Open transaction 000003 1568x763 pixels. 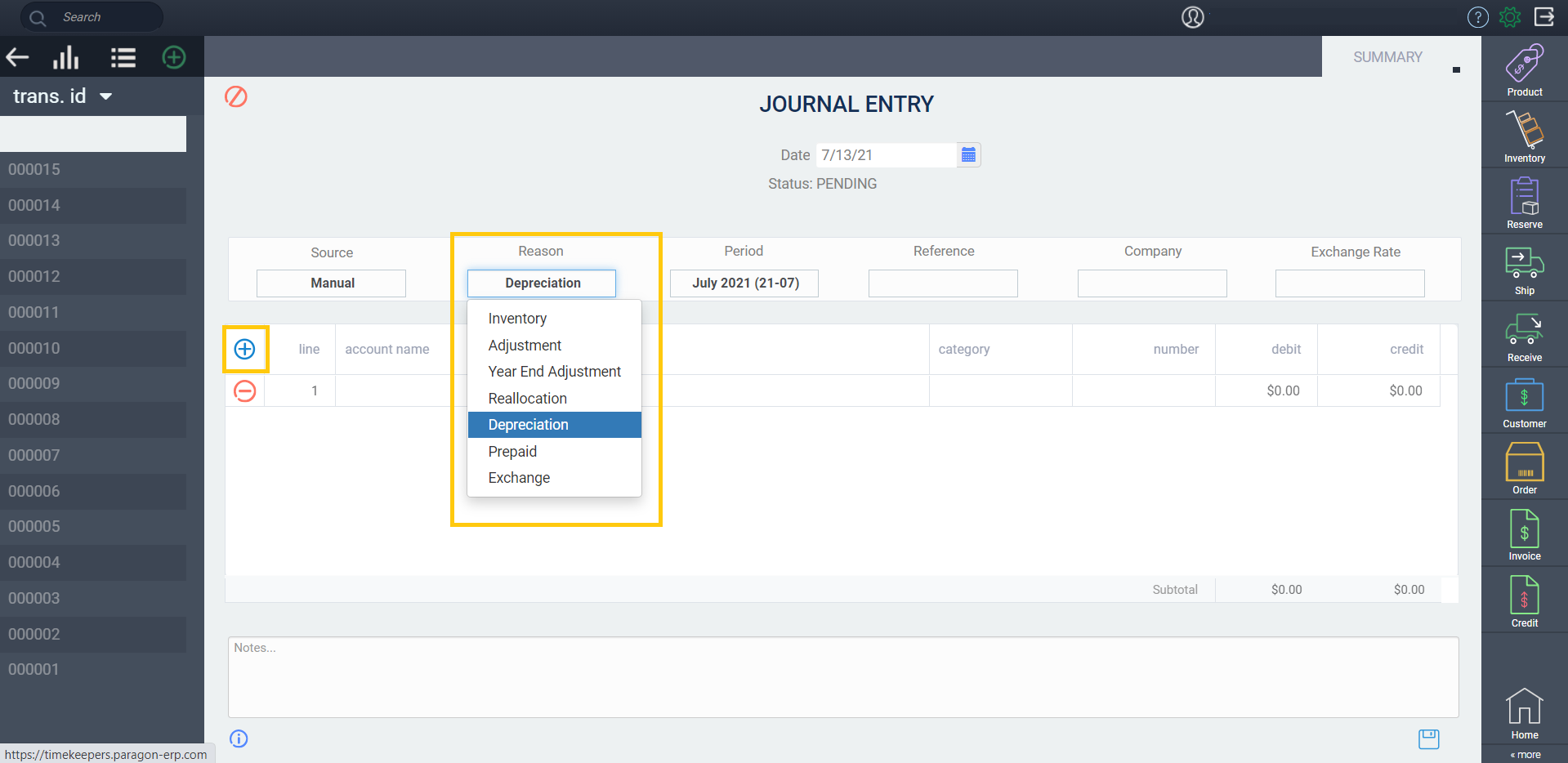tap(93, 598)
